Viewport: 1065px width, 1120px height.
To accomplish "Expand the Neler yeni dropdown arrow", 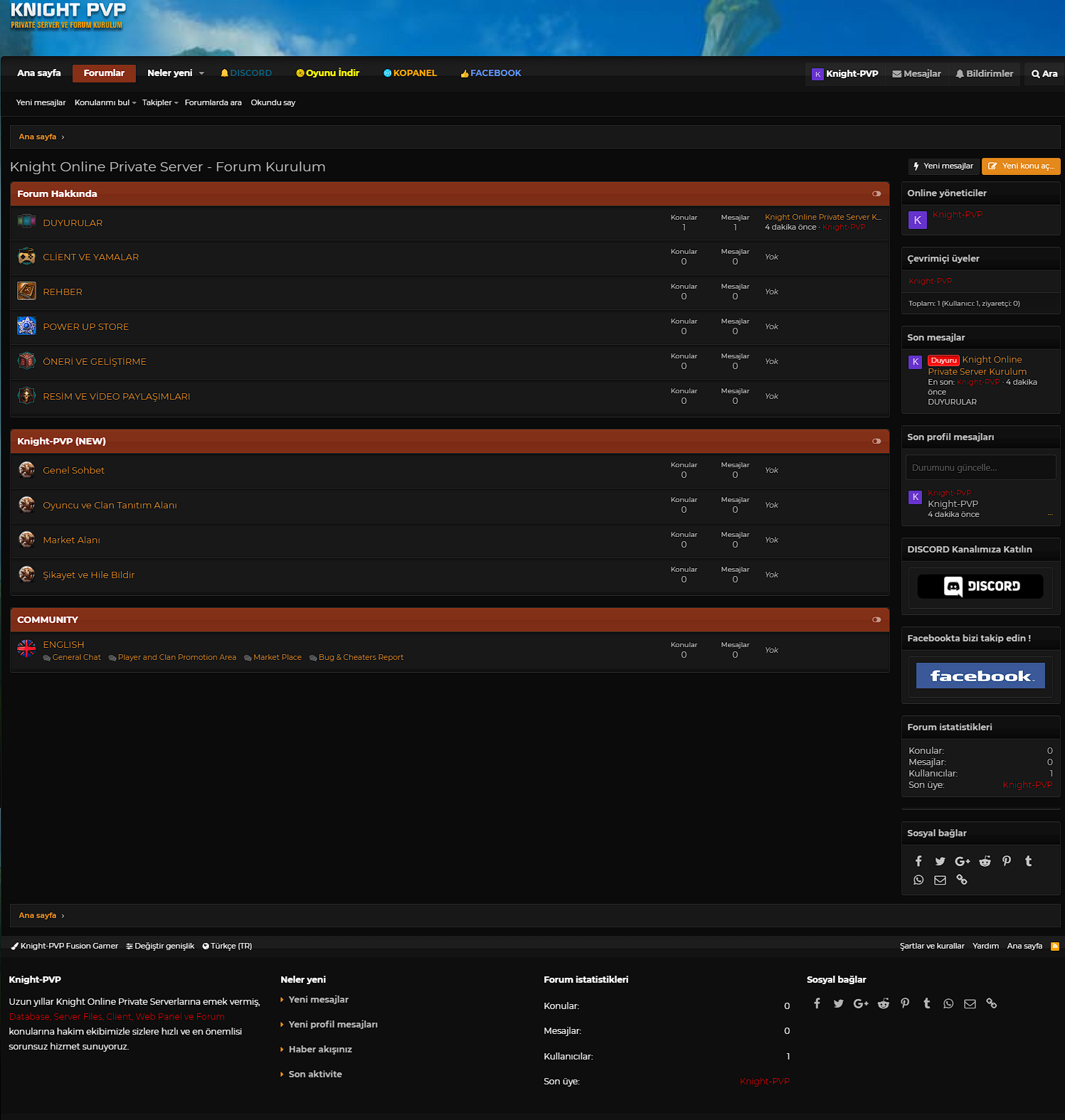I will click(x=201, y=73).
